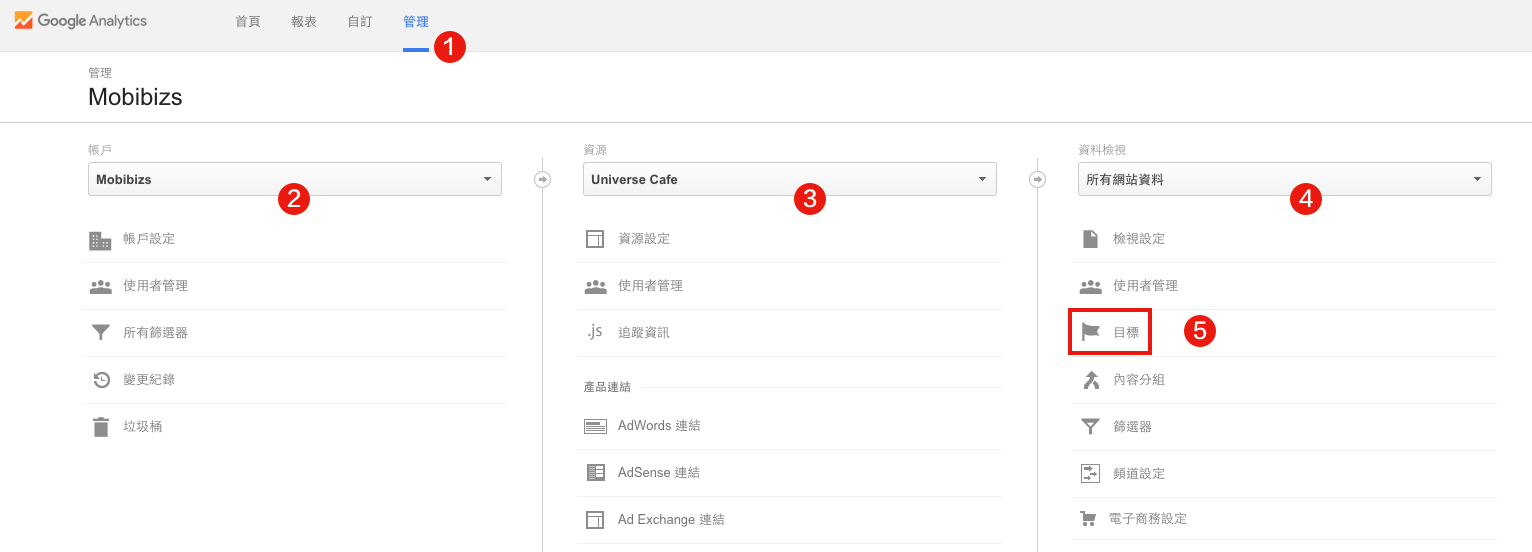Viewport: 1532px width, 552px height.
Task: Switch to the 自訂 tab
Action: click(x=360, y=21)
